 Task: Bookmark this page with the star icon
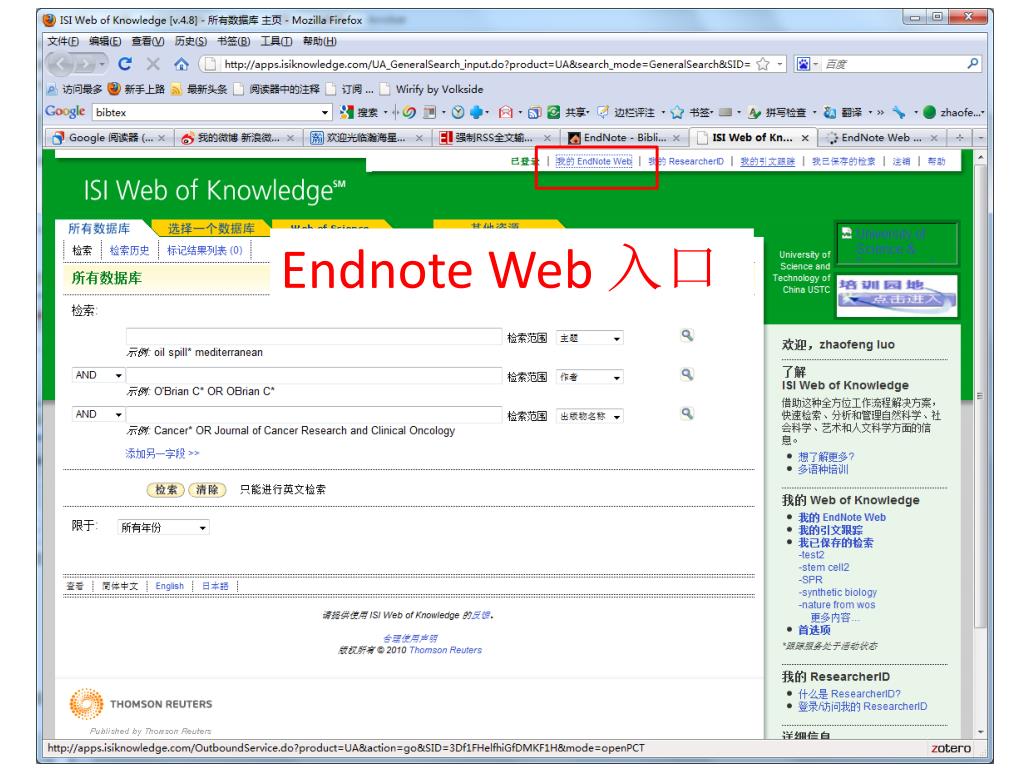[762, 64]
